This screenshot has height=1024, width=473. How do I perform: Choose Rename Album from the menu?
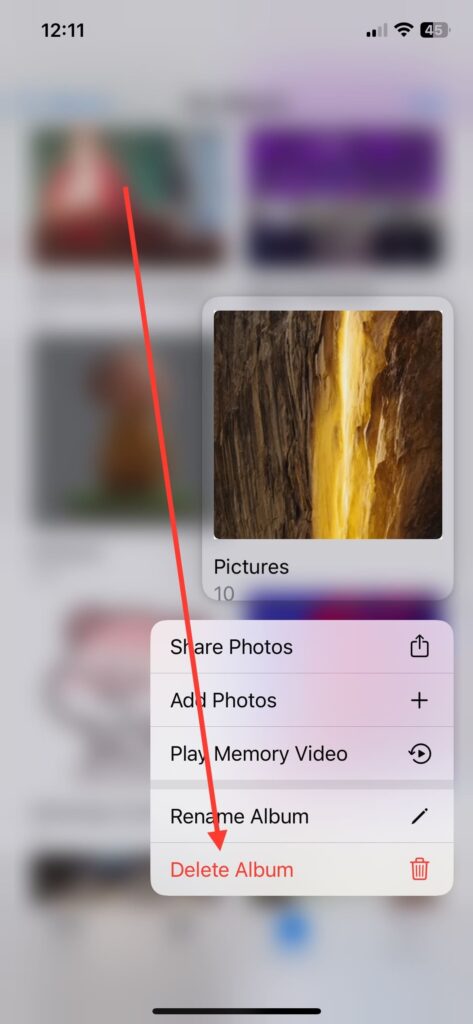point(302,816)
